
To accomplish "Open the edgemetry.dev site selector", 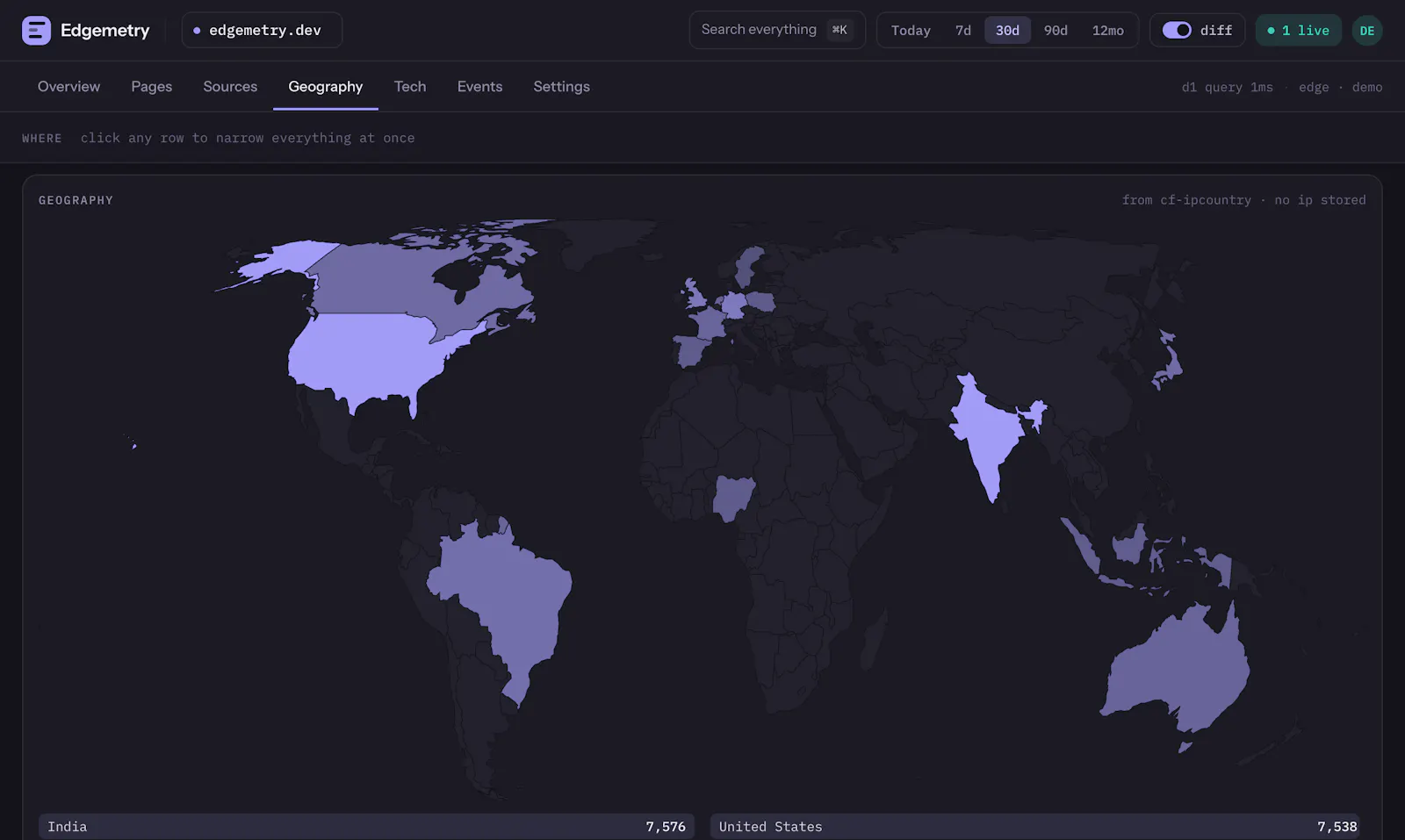I will coord(262,30).
